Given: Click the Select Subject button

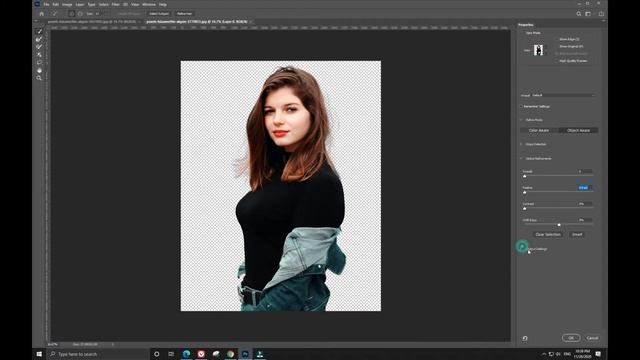Looking at the screenshot, I should (159, 13).
